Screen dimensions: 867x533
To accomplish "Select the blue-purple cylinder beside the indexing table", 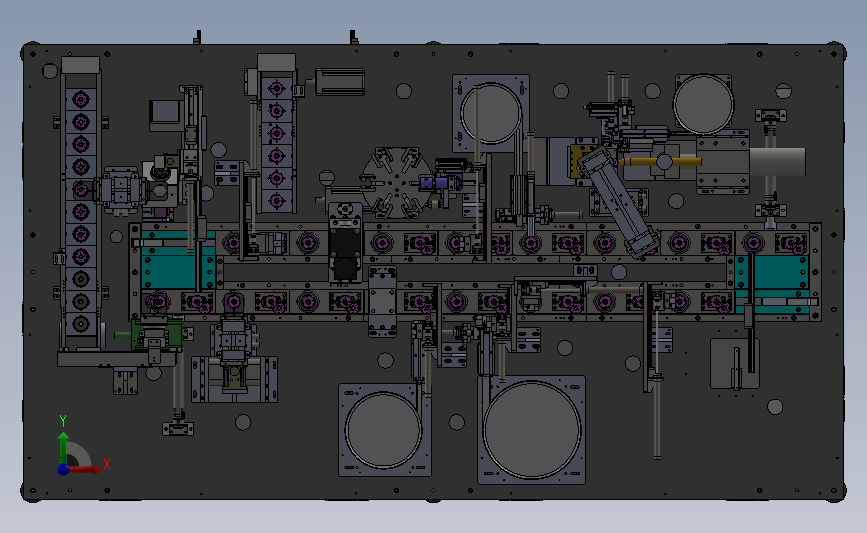I will pyautogui.click(x=440, y=183).
